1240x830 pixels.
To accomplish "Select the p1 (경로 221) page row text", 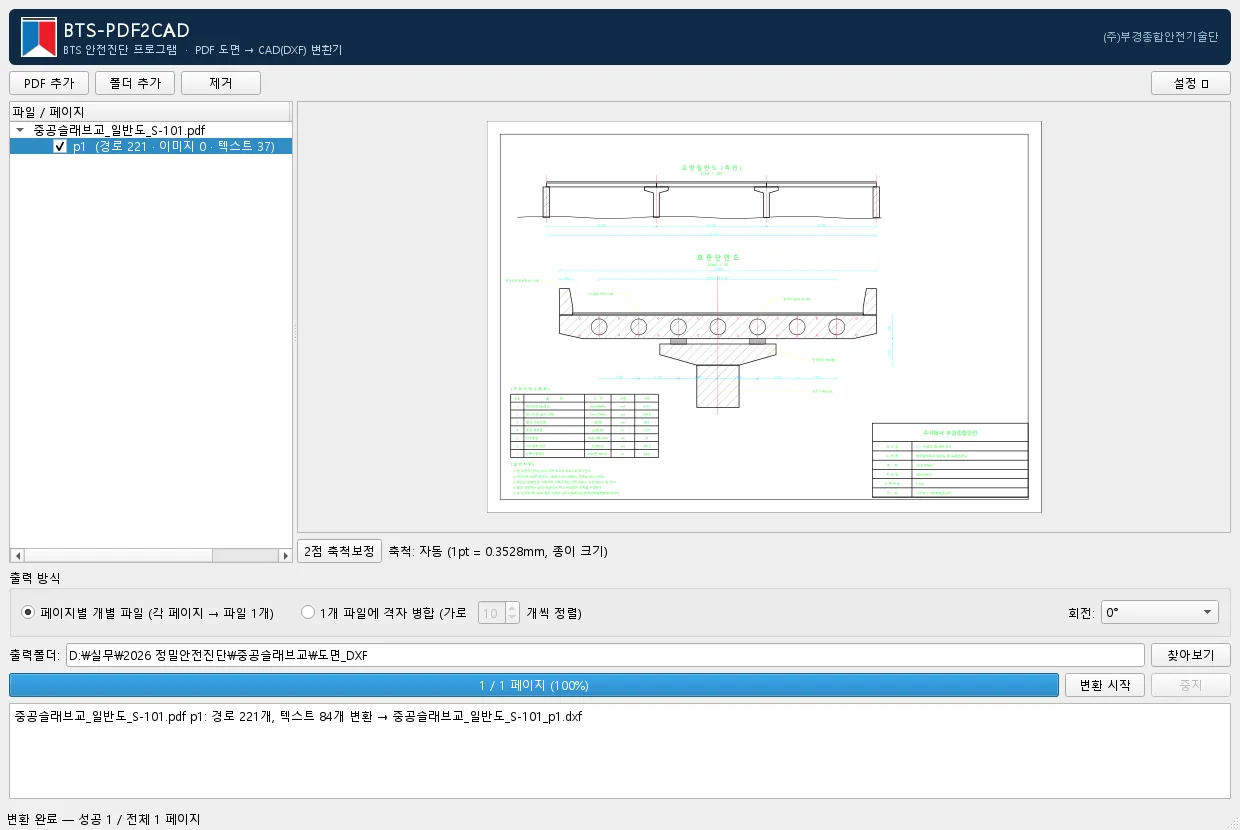I will (174, 146).
